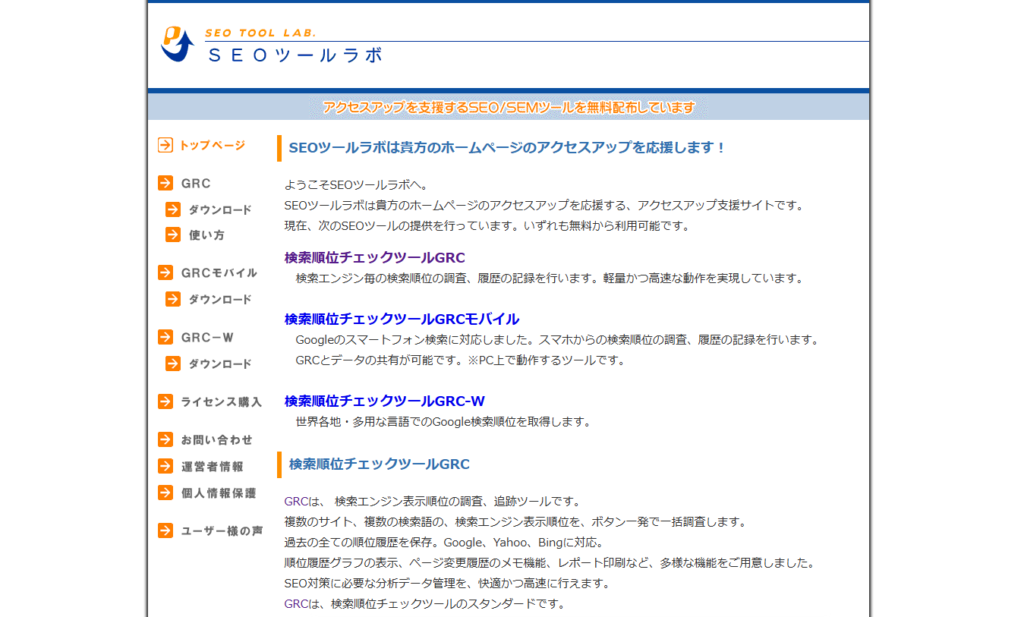Click line beginning 過去の全ての順位履歴を保存

444,543
